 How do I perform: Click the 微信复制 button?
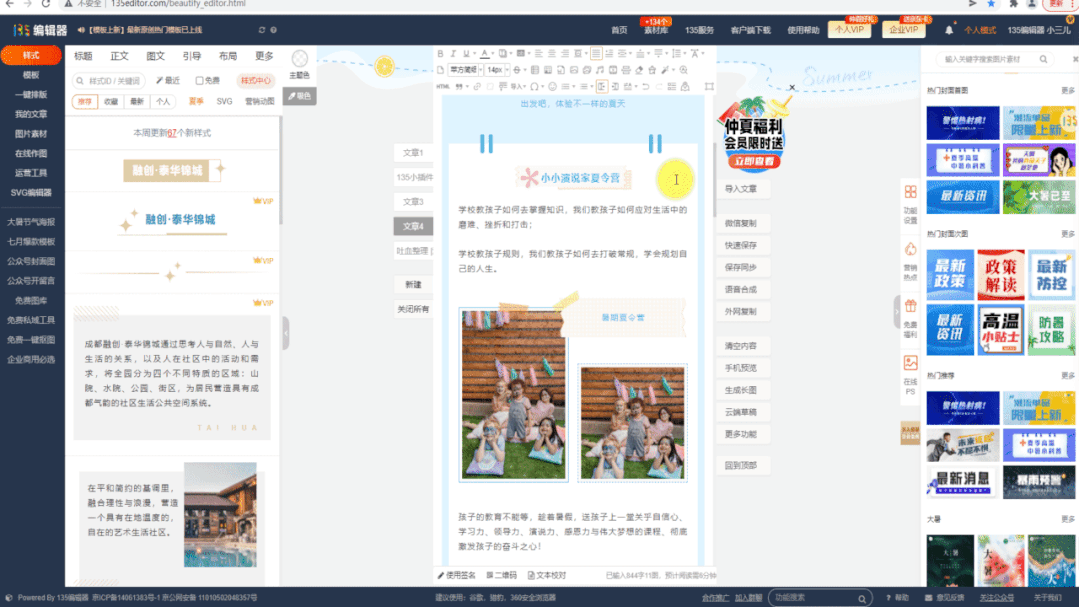tap(741, 223)
